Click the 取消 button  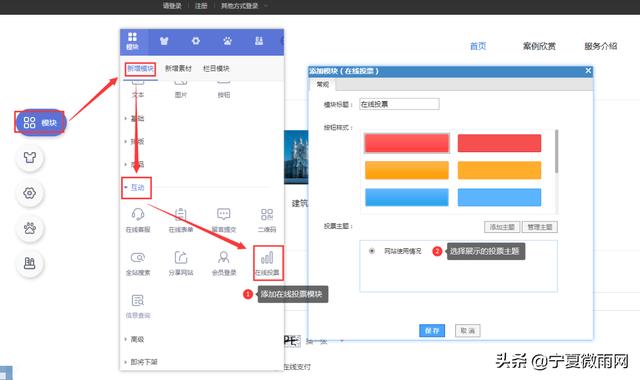[468, 330]
